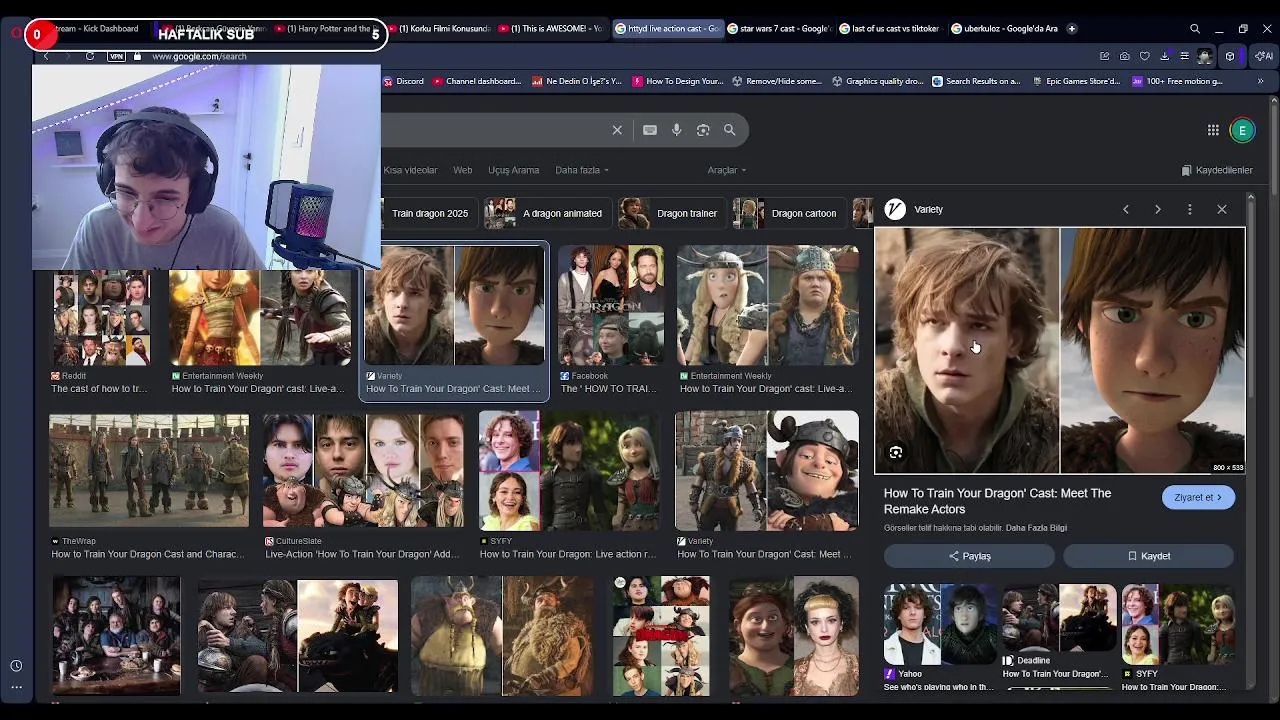Open sidebar three-dot more icon
The height and width of the screenshot is (720, 1280).
tap(16, 687)
